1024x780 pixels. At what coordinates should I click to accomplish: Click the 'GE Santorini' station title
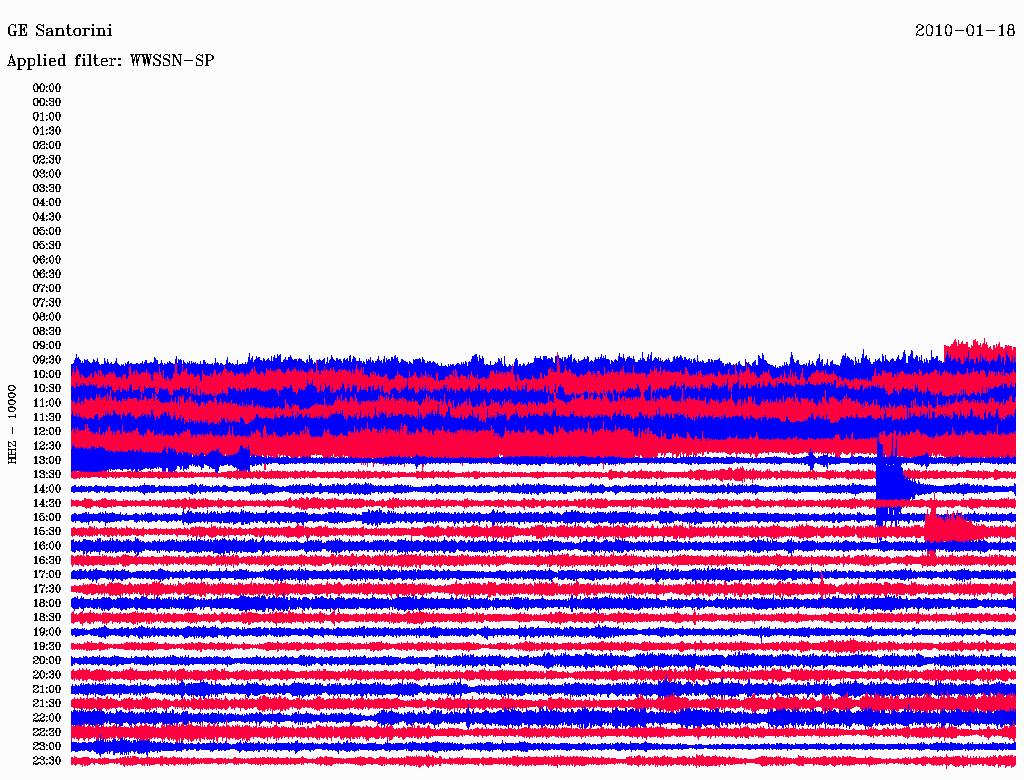(x=59, y=31)
